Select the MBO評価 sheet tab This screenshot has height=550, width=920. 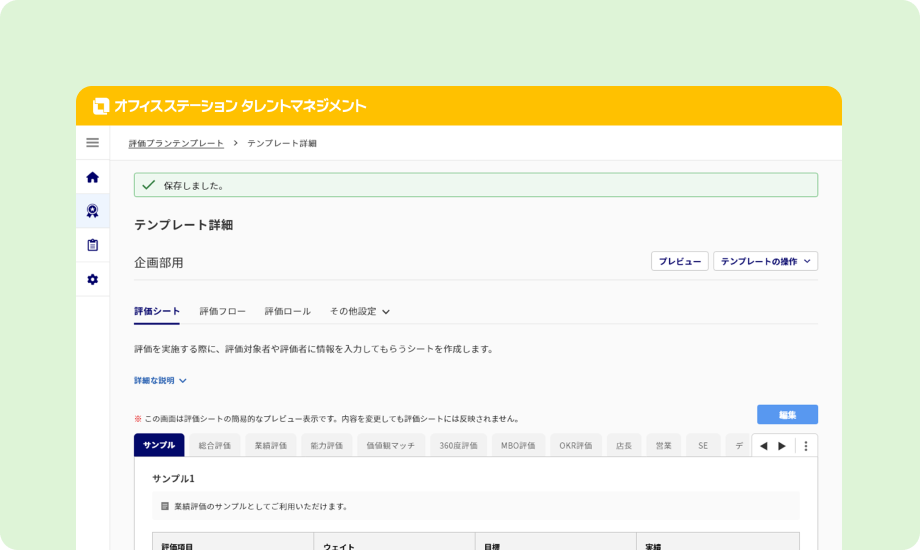click(518, 446)
